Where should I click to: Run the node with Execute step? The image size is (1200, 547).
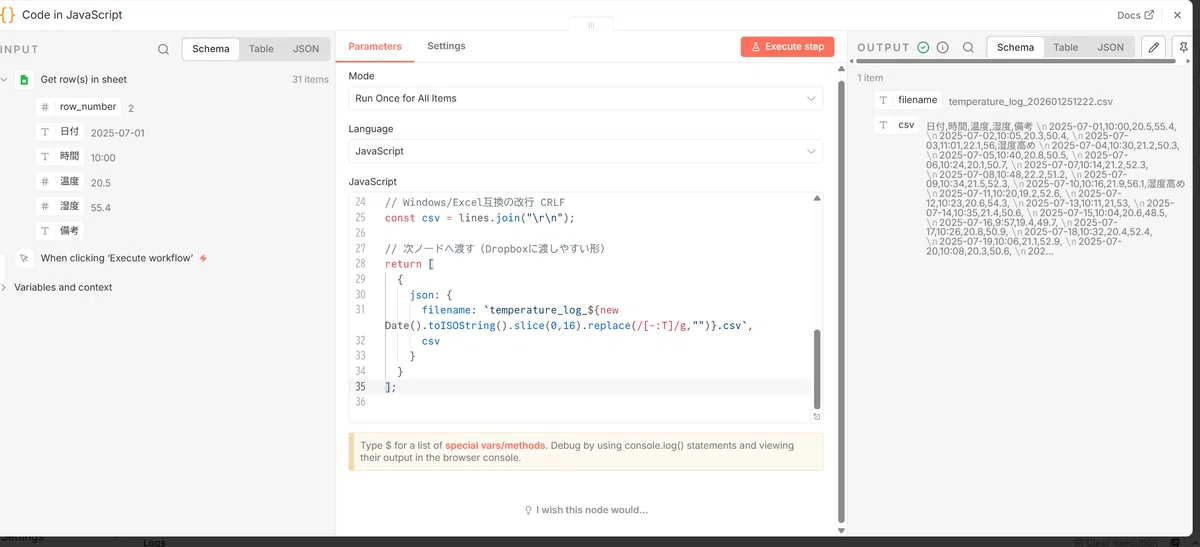pos(787,46)
